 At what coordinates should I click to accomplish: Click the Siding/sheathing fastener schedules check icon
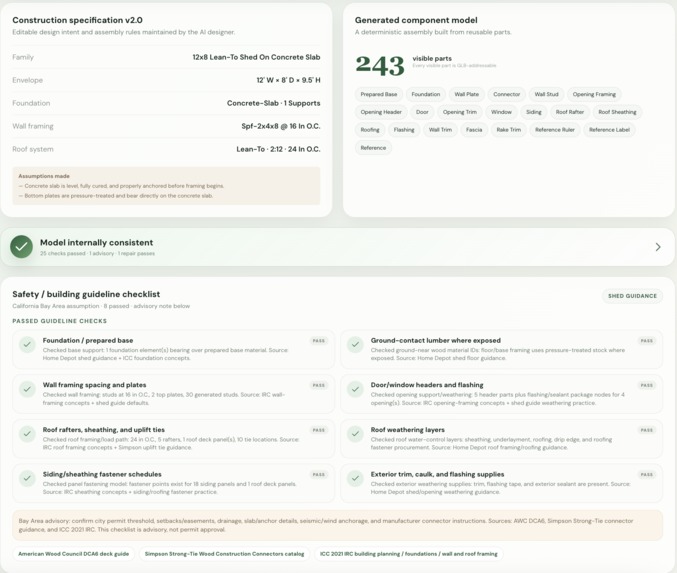[27, 478]
